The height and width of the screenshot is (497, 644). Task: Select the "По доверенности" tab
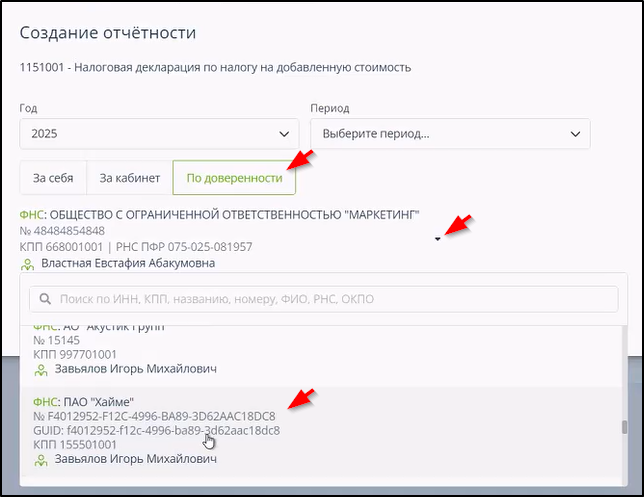(x=234, y=178)
